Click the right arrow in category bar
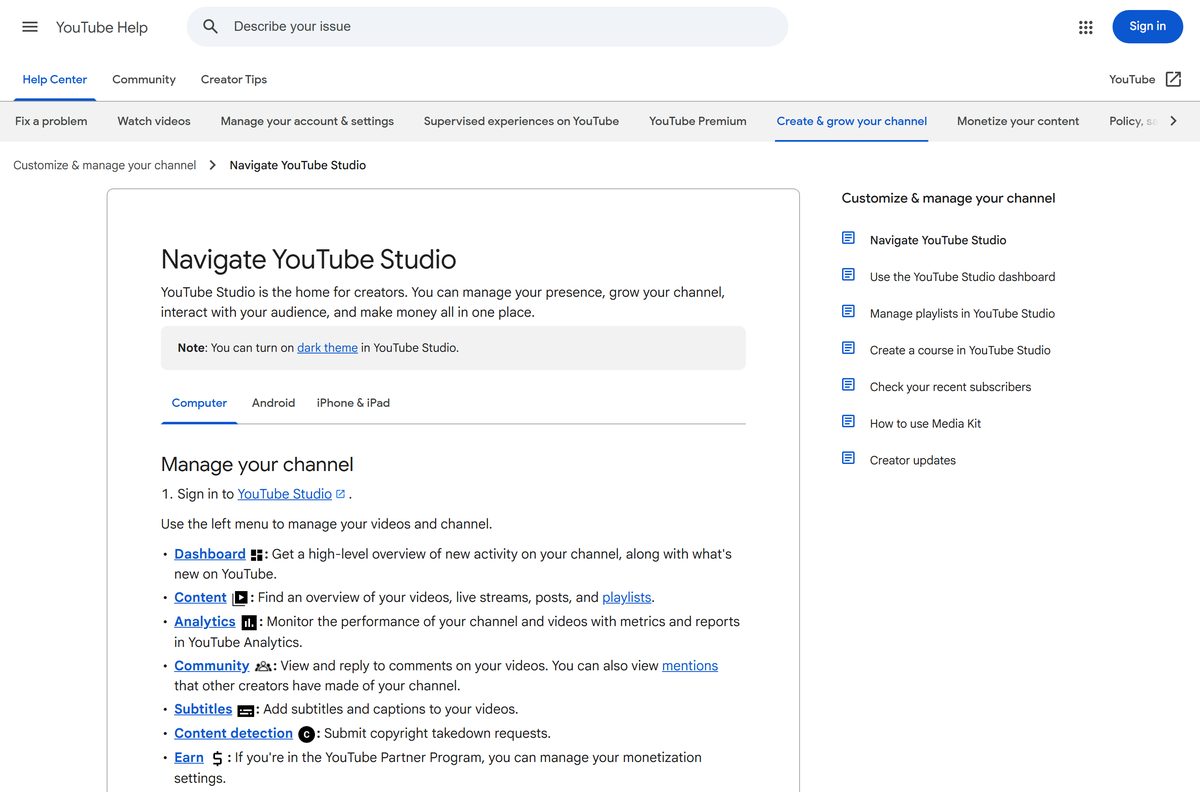Screen dimensions: 1200x792 pos(1173,121)
